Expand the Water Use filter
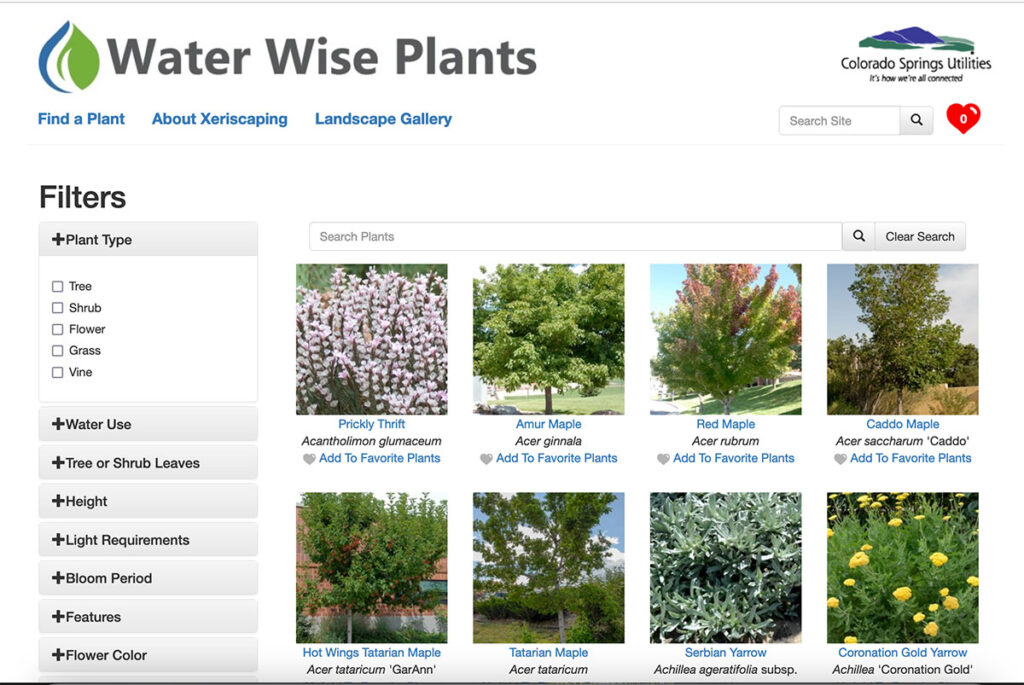 tap(147, 424)
